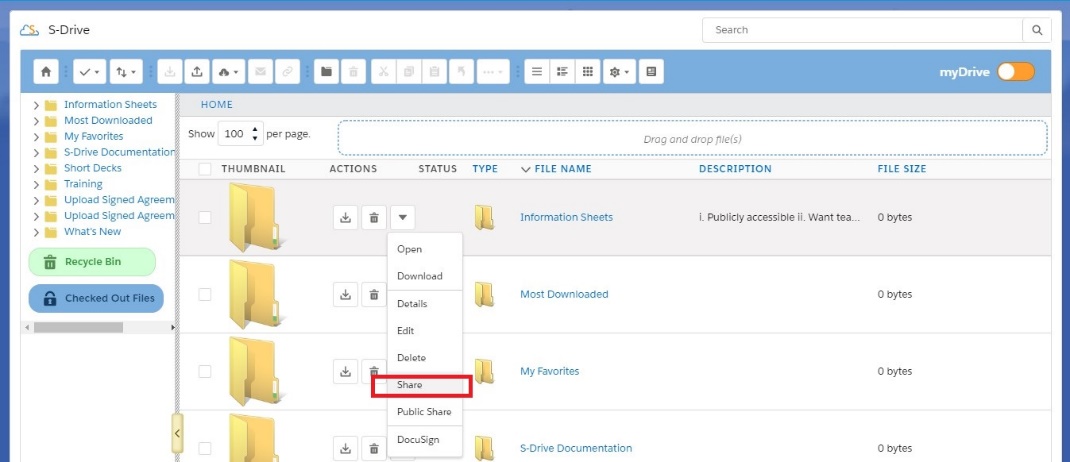Check the S-Drive Documentation row checkbox
The height and width of the screenshot is (462, 1070).
click(x=205, y=448)
